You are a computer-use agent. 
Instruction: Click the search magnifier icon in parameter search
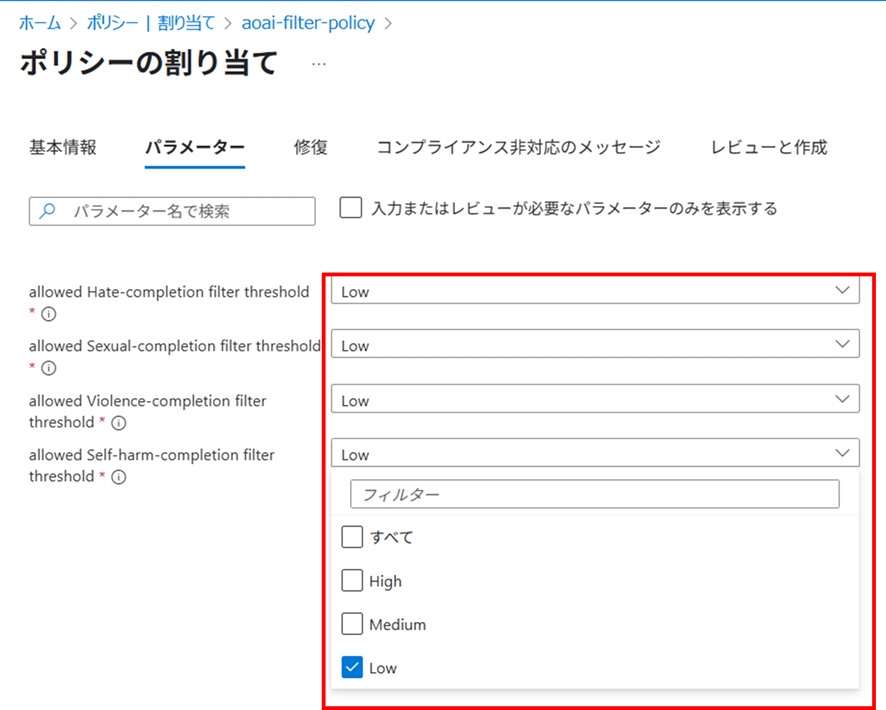(47, 211)
